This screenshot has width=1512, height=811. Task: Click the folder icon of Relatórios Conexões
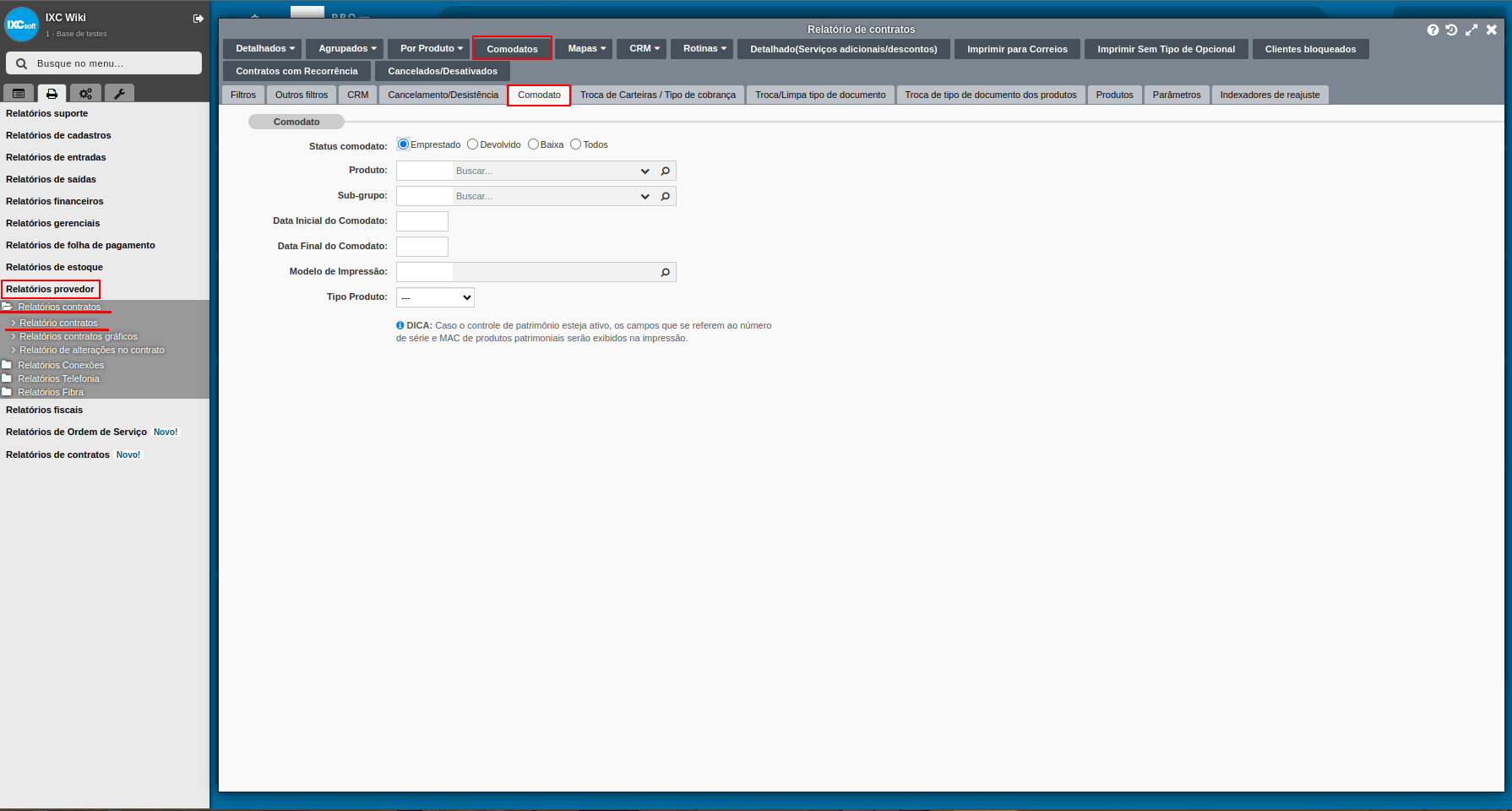click(7, 365)
